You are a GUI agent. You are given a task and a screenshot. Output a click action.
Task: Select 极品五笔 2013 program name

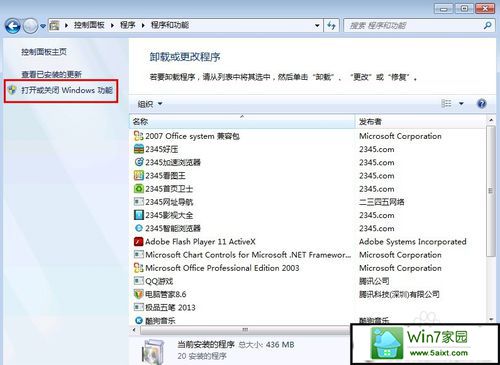[x=170, y=307]
